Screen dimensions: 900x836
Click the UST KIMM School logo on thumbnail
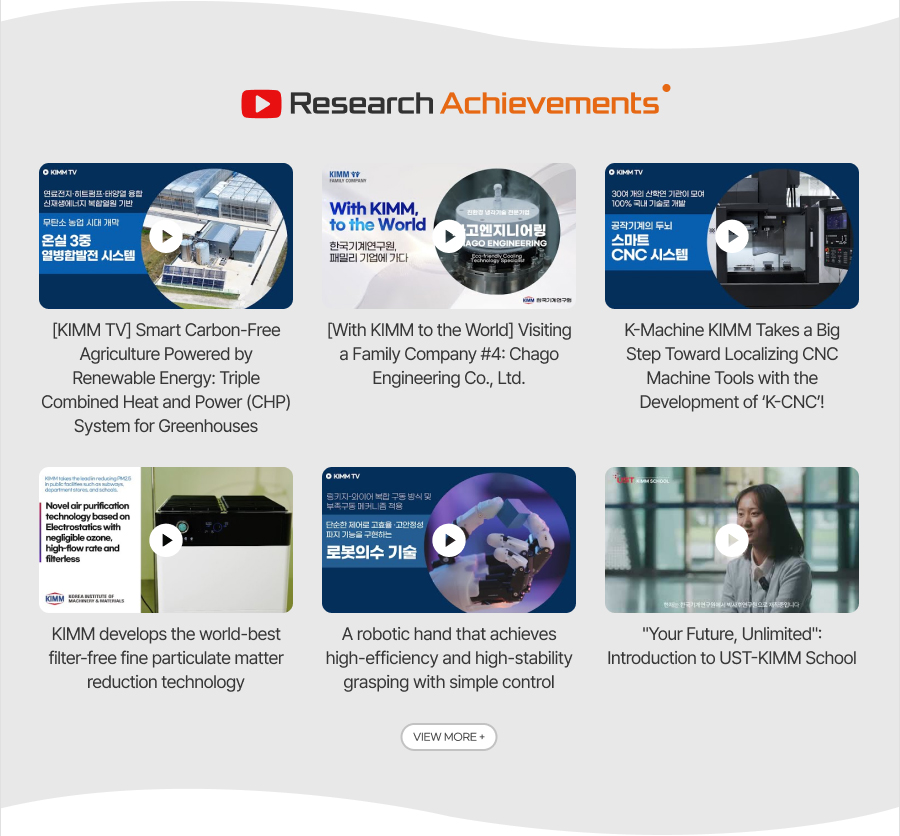click(x=641, y=479)
